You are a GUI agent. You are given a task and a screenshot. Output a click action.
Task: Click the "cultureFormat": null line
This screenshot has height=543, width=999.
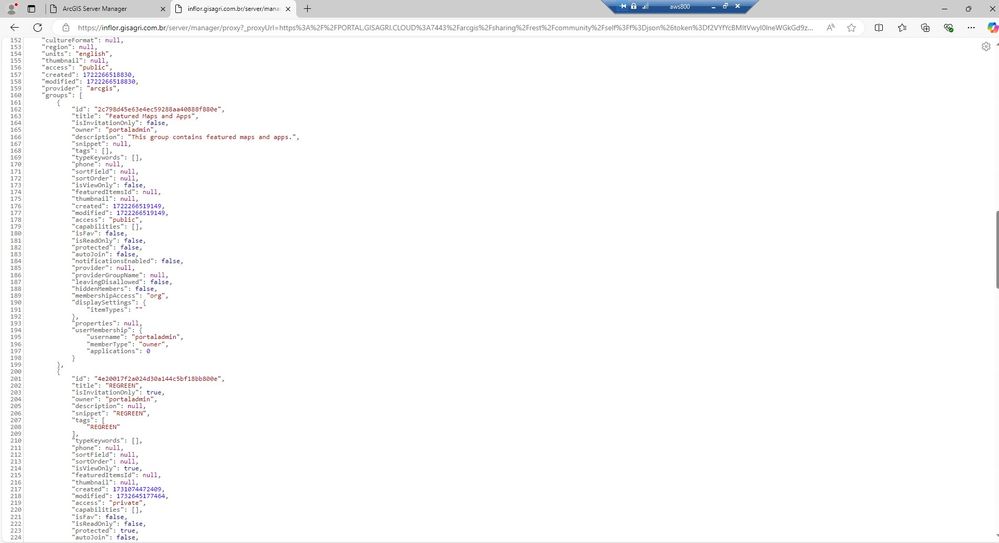click(x=83, y=40)
